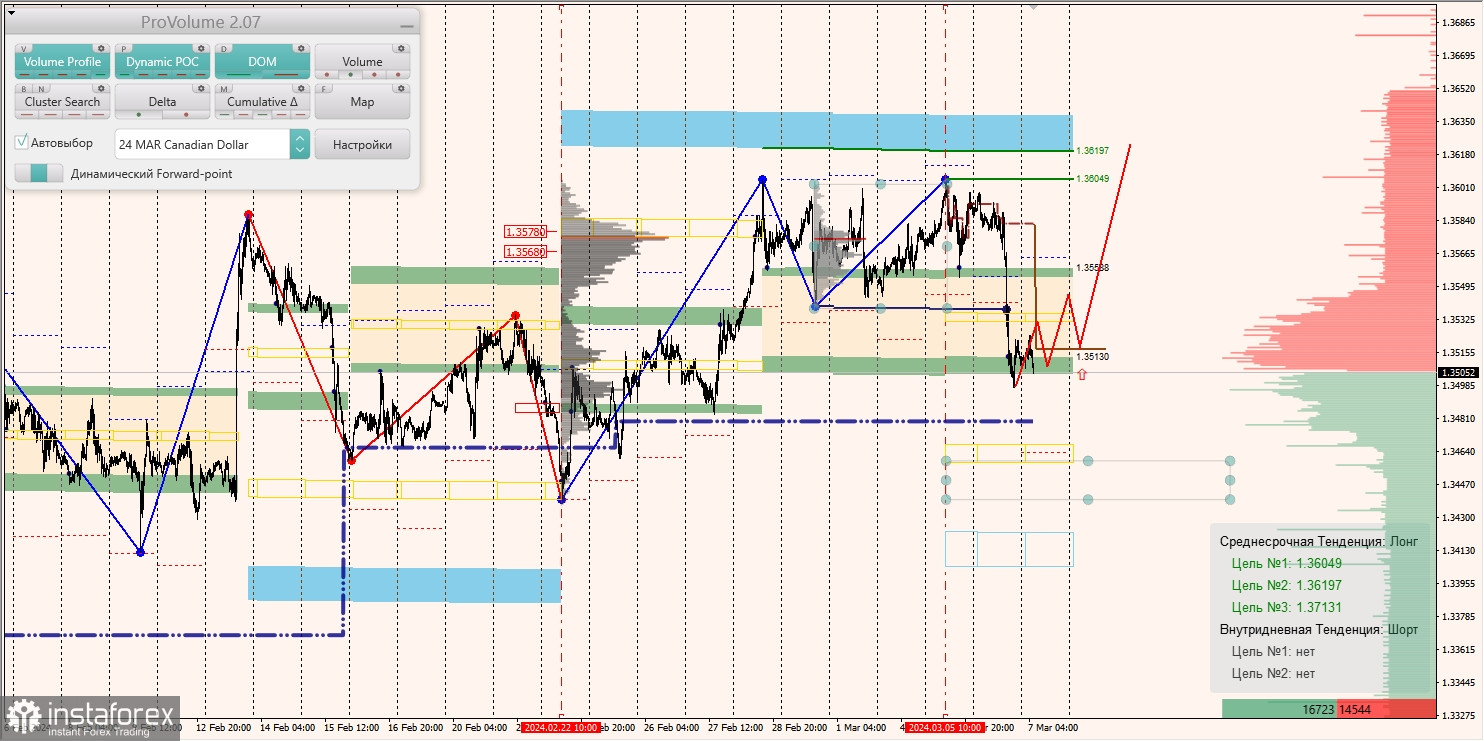Click the N hotkey tag on Cluster Search
This screenshot has width=1484, height=741.
pos(40,88)
